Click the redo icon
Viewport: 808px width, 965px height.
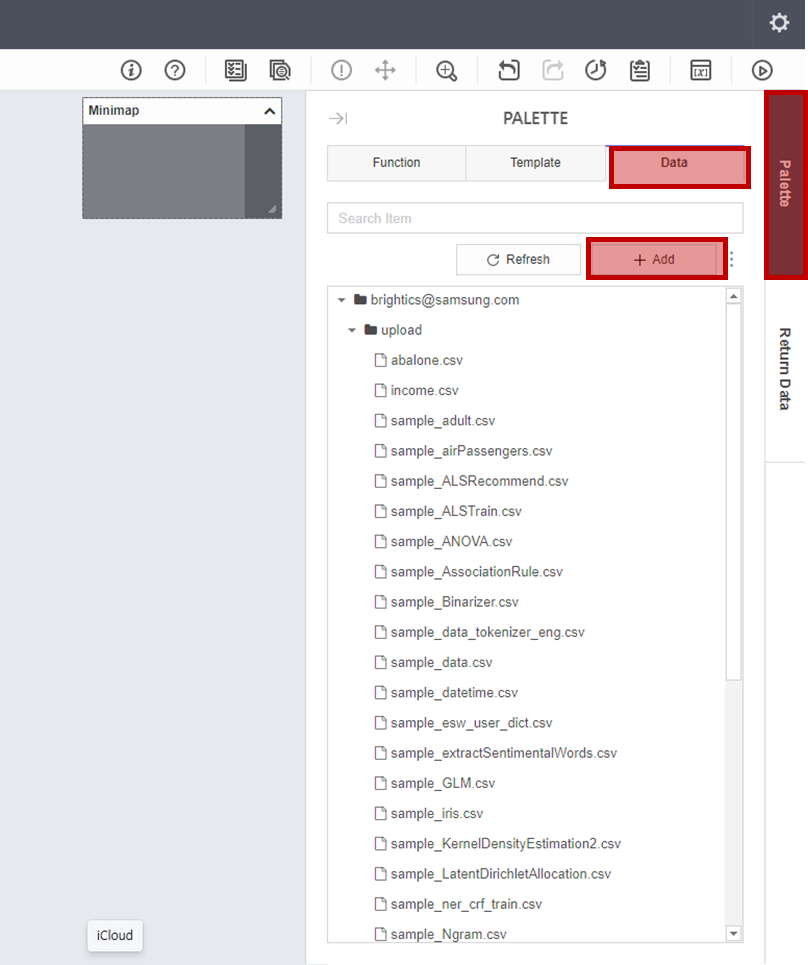(553, 70)
